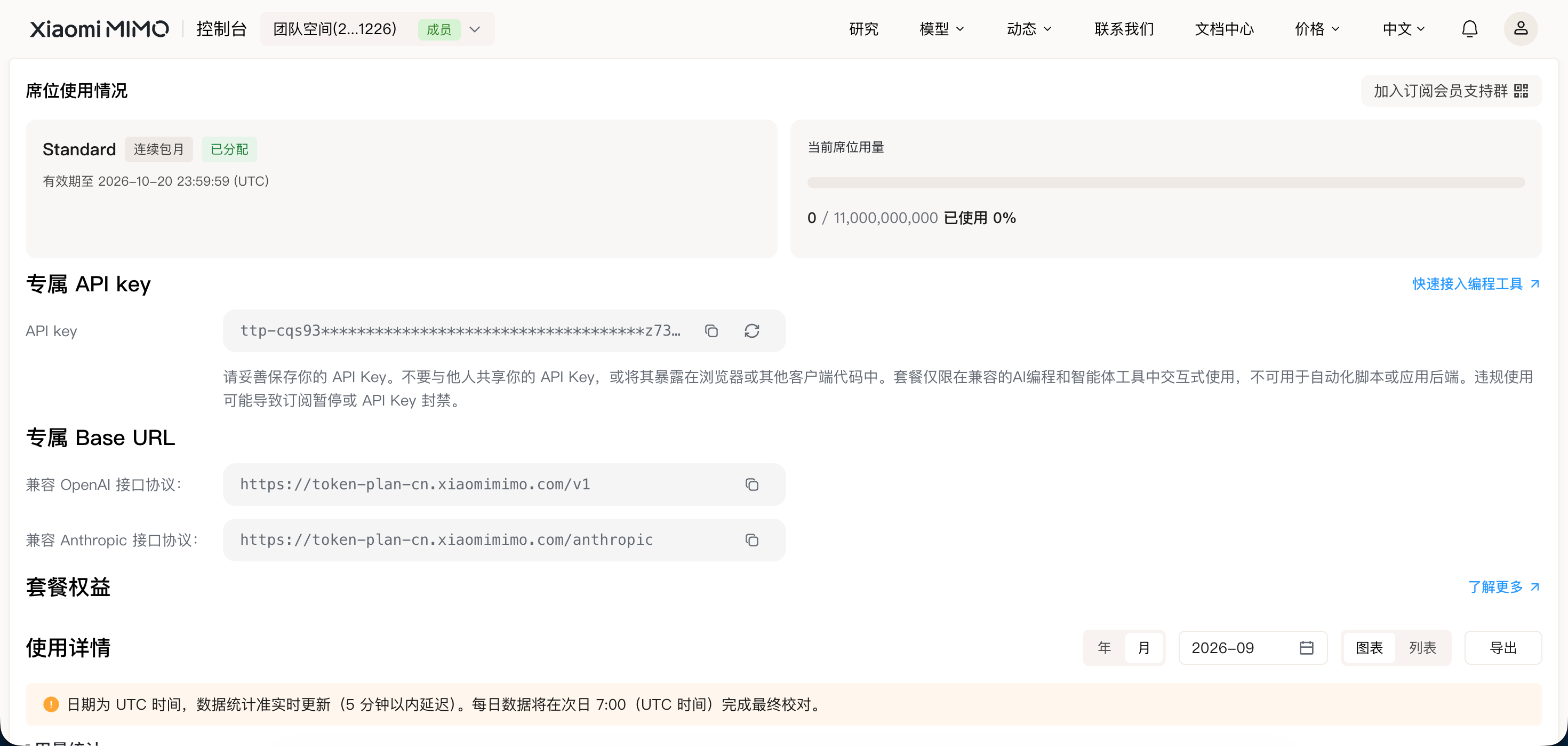Click the 成员 role badge
This screenshot has height=746, width=1568.
[x=439, y=29]
